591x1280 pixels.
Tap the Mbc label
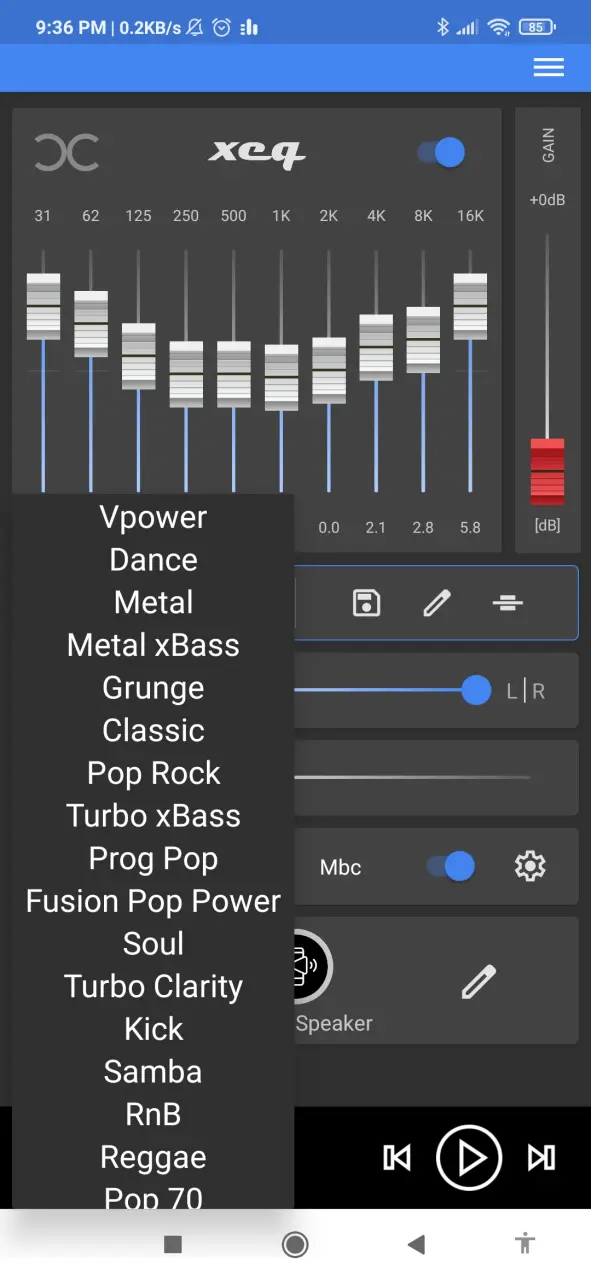(340, 867)
